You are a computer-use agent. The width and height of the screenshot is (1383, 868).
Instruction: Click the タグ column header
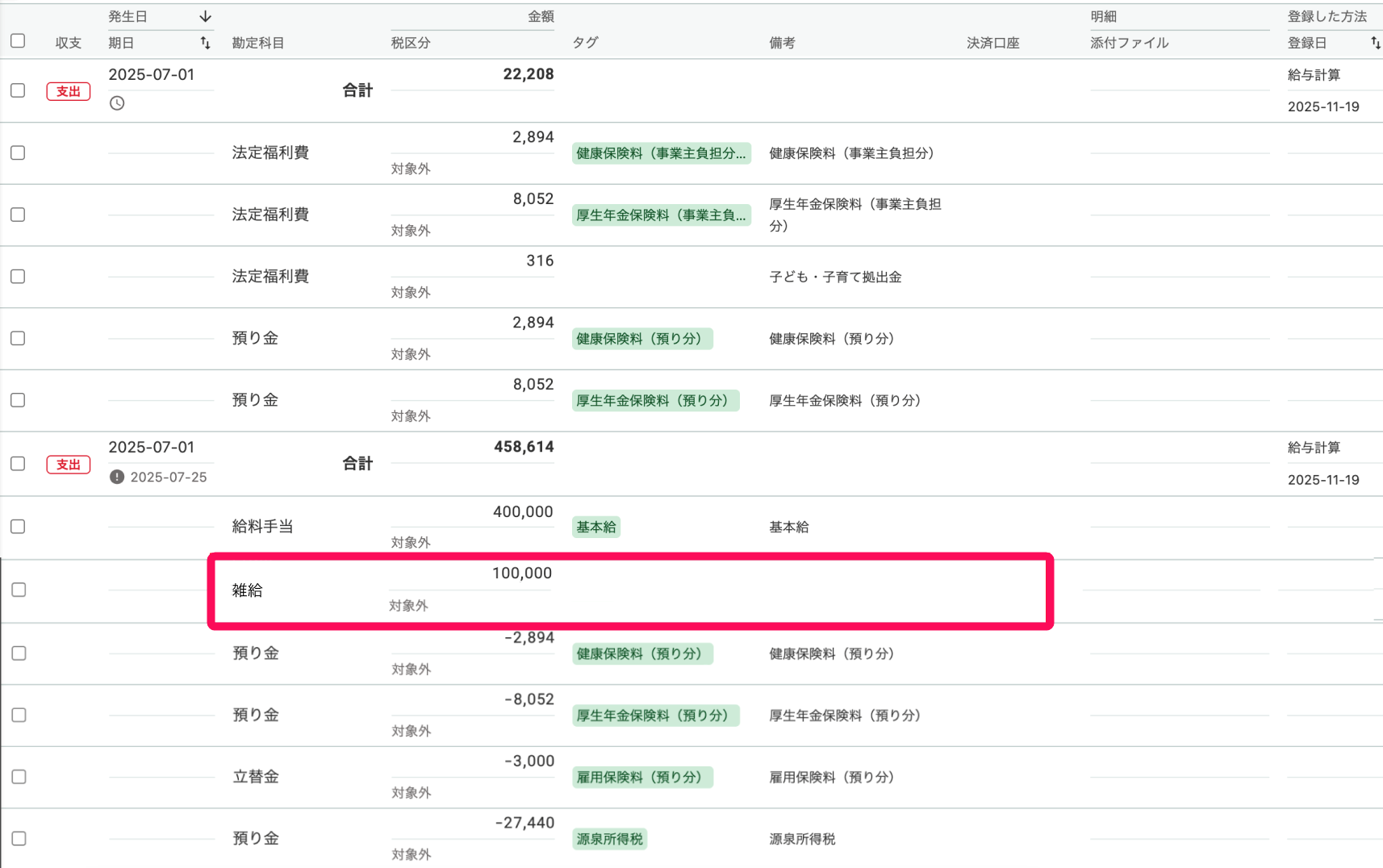coord(586,43)
